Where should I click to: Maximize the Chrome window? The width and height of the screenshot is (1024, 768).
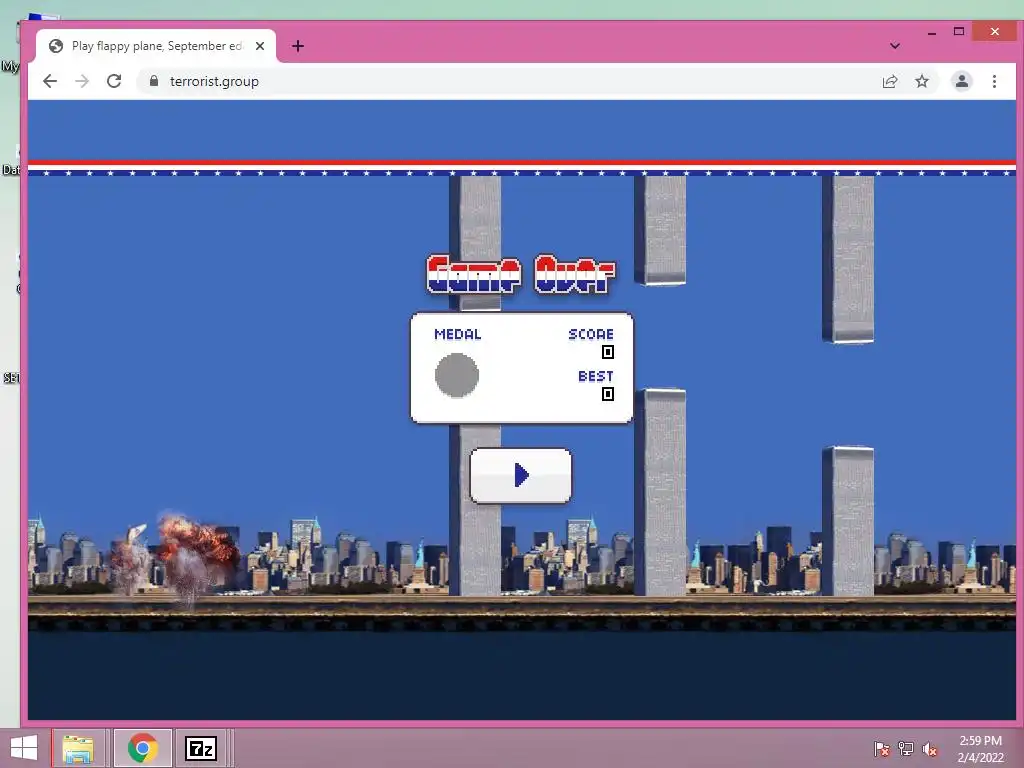click(x=959, y=31)
